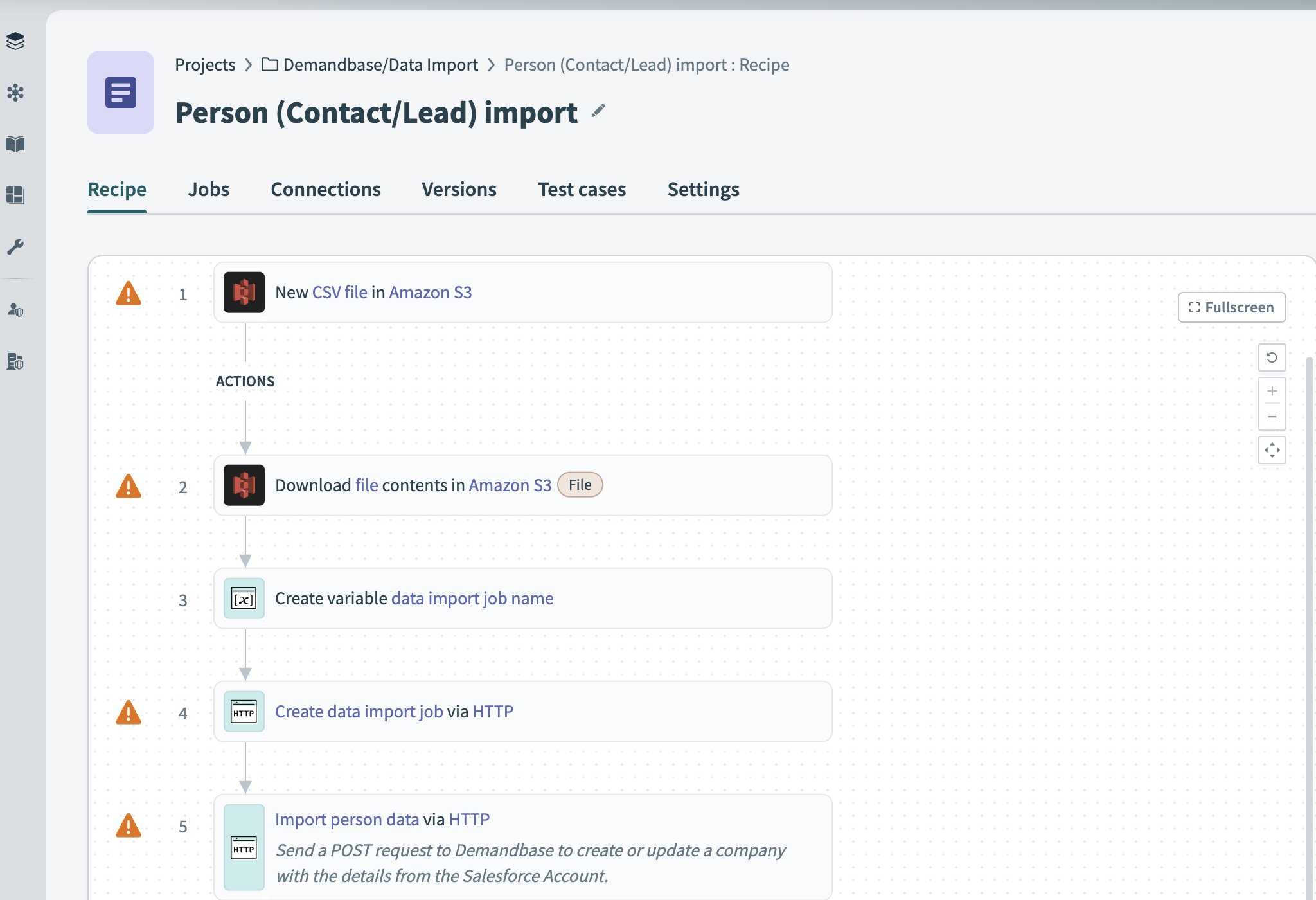Click the reset view rotate icon
Screen dimensions: 1316x900
tap(1272, 357)
